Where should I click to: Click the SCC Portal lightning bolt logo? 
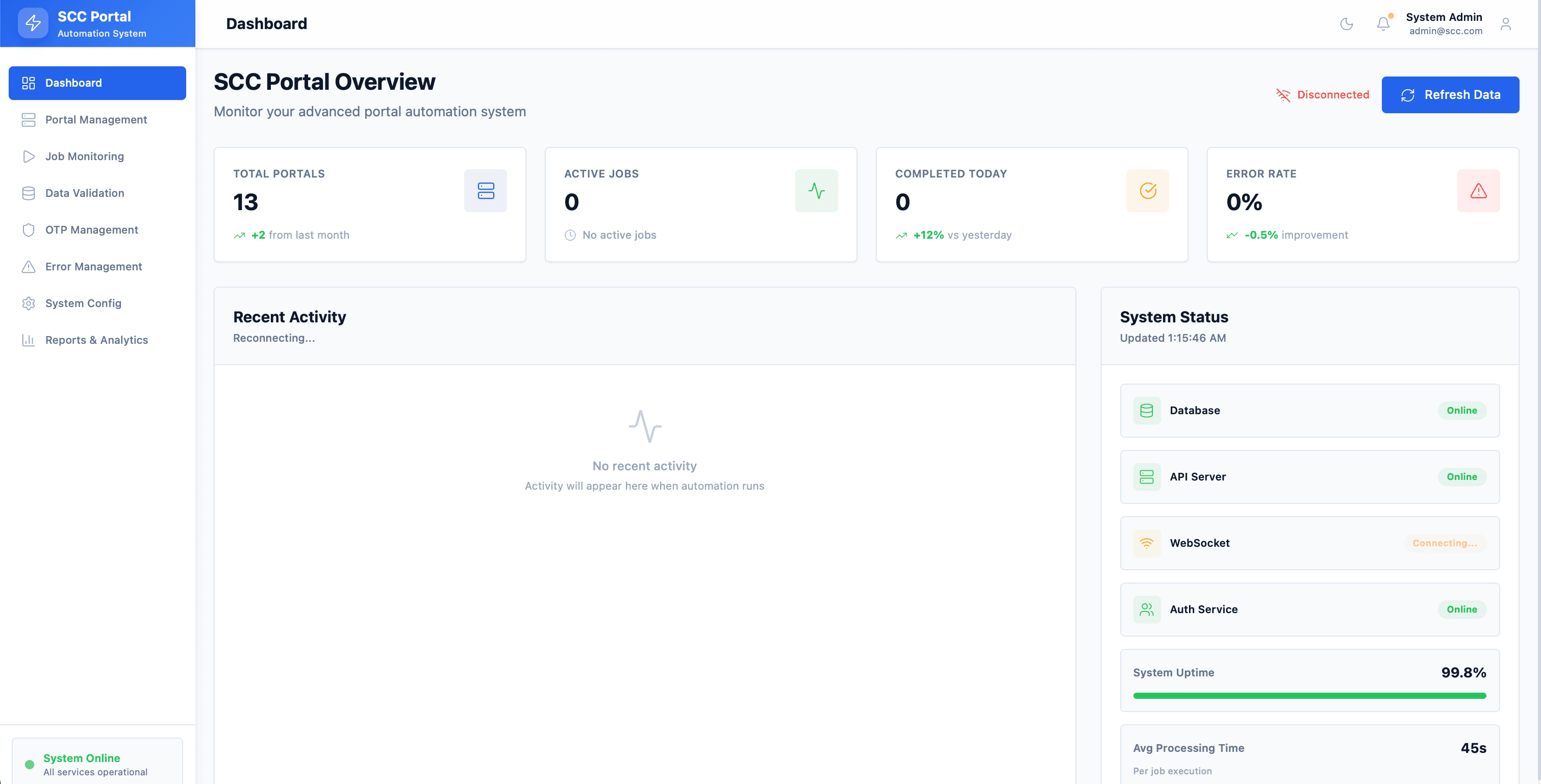point(33,23)
